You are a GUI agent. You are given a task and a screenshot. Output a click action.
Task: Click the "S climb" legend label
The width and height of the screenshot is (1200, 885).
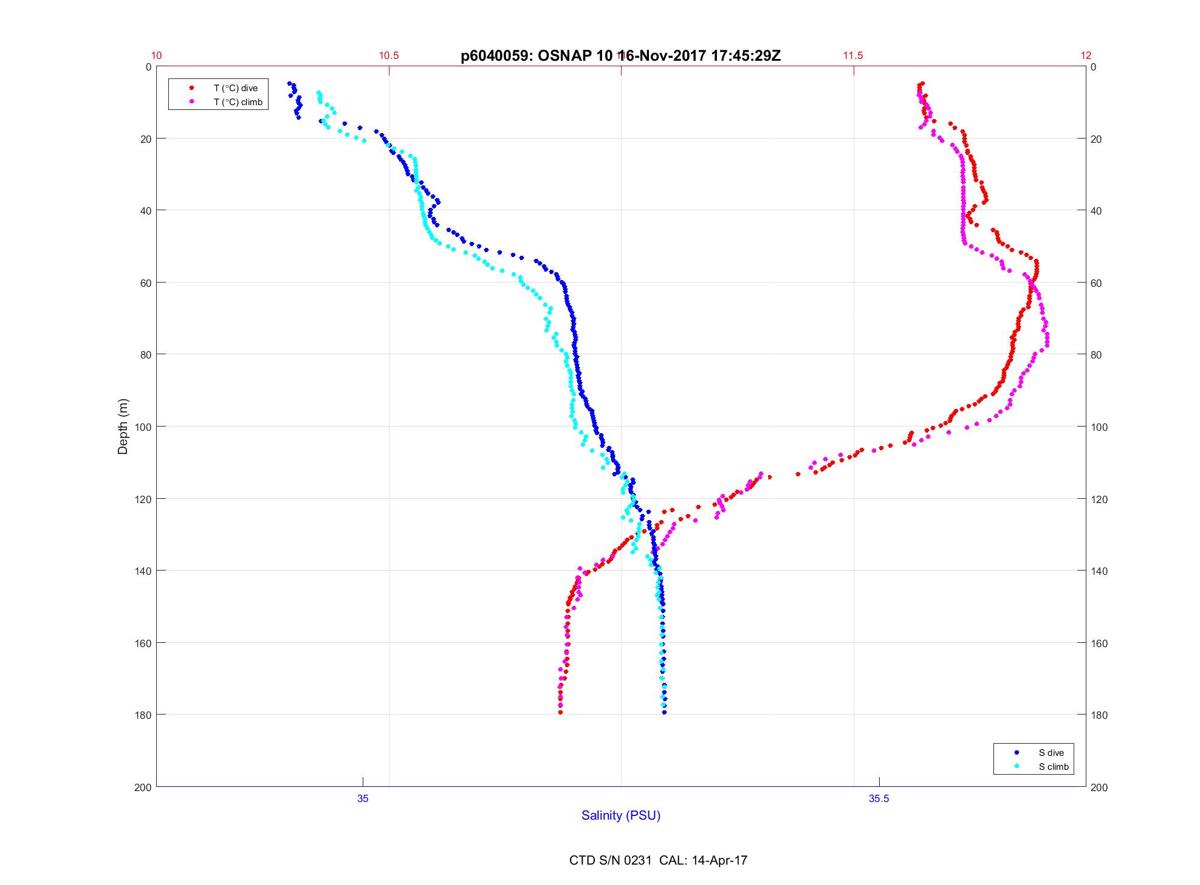pos(1054,766)
